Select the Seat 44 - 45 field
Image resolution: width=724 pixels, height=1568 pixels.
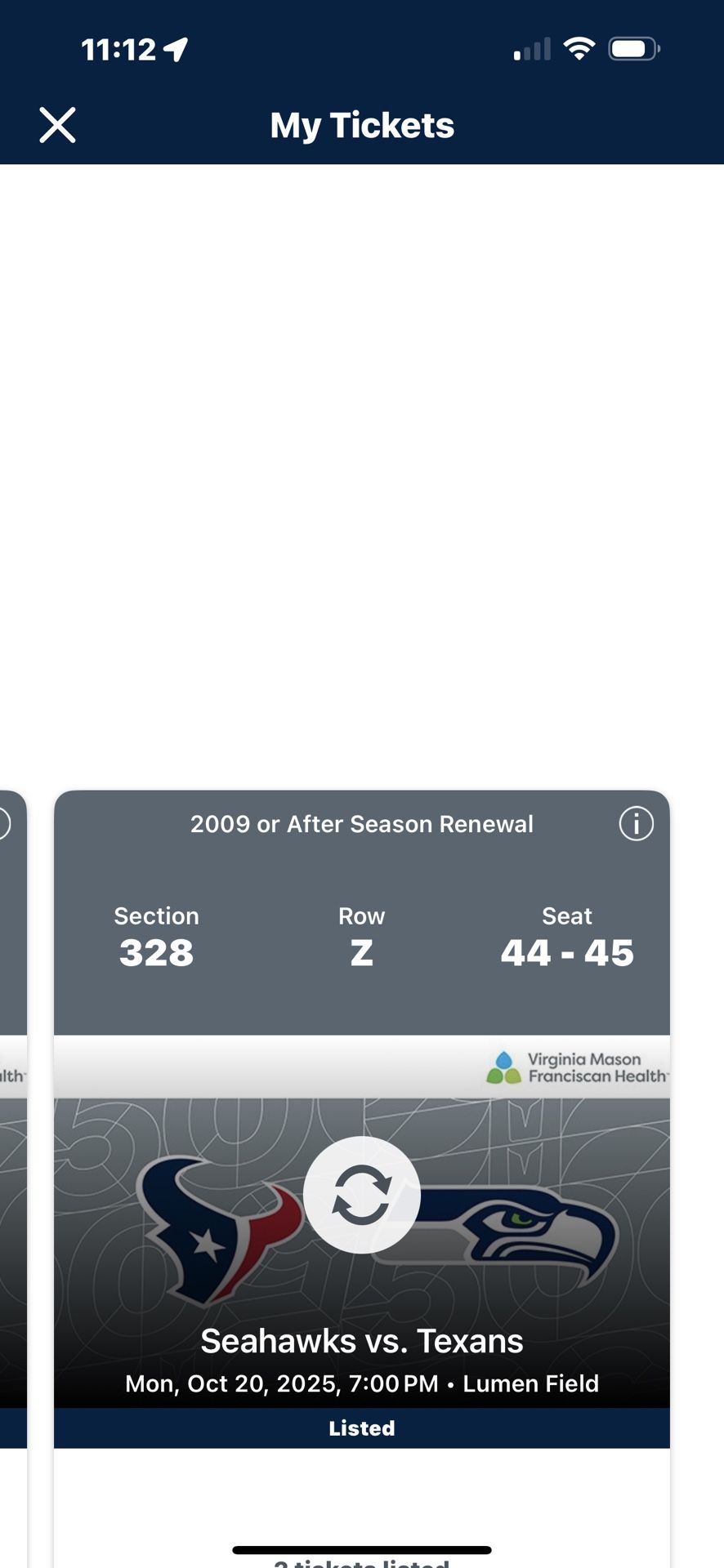point(567,938)
